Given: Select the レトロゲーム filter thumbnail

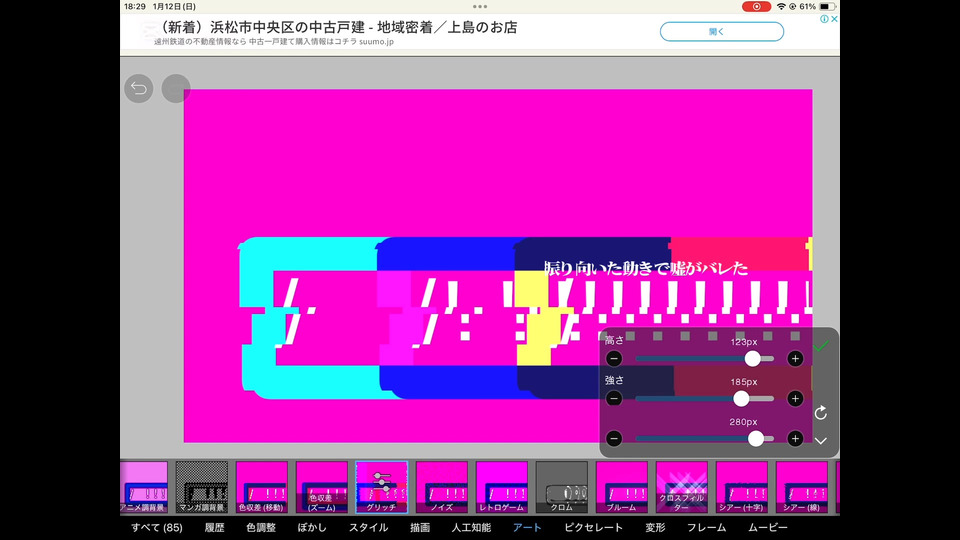Looking at the screenshot, I should pyautogui.click(x=502, y=487).
